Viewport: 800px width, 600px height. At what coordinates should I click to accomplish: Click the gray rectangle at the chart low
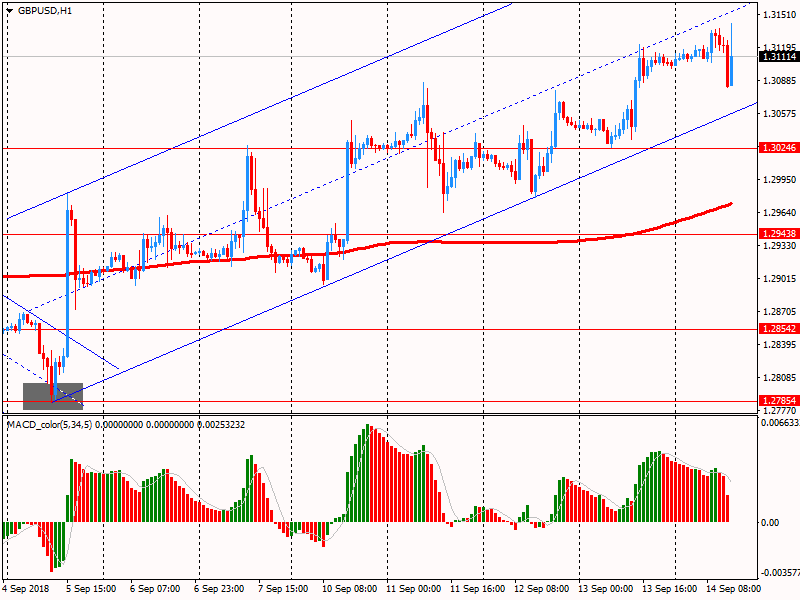53,396
